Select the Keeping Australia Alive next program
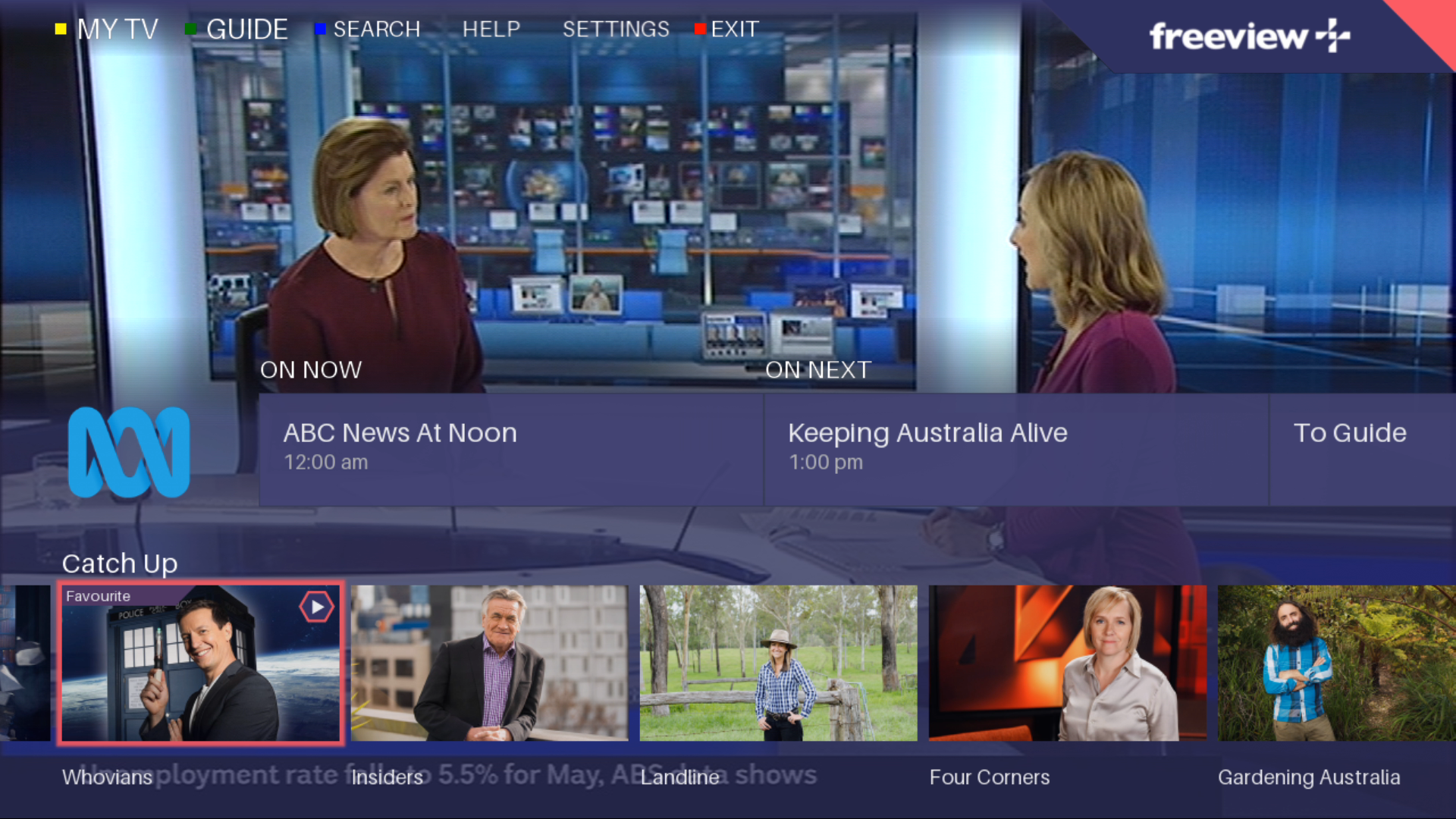 [1015, 449]
